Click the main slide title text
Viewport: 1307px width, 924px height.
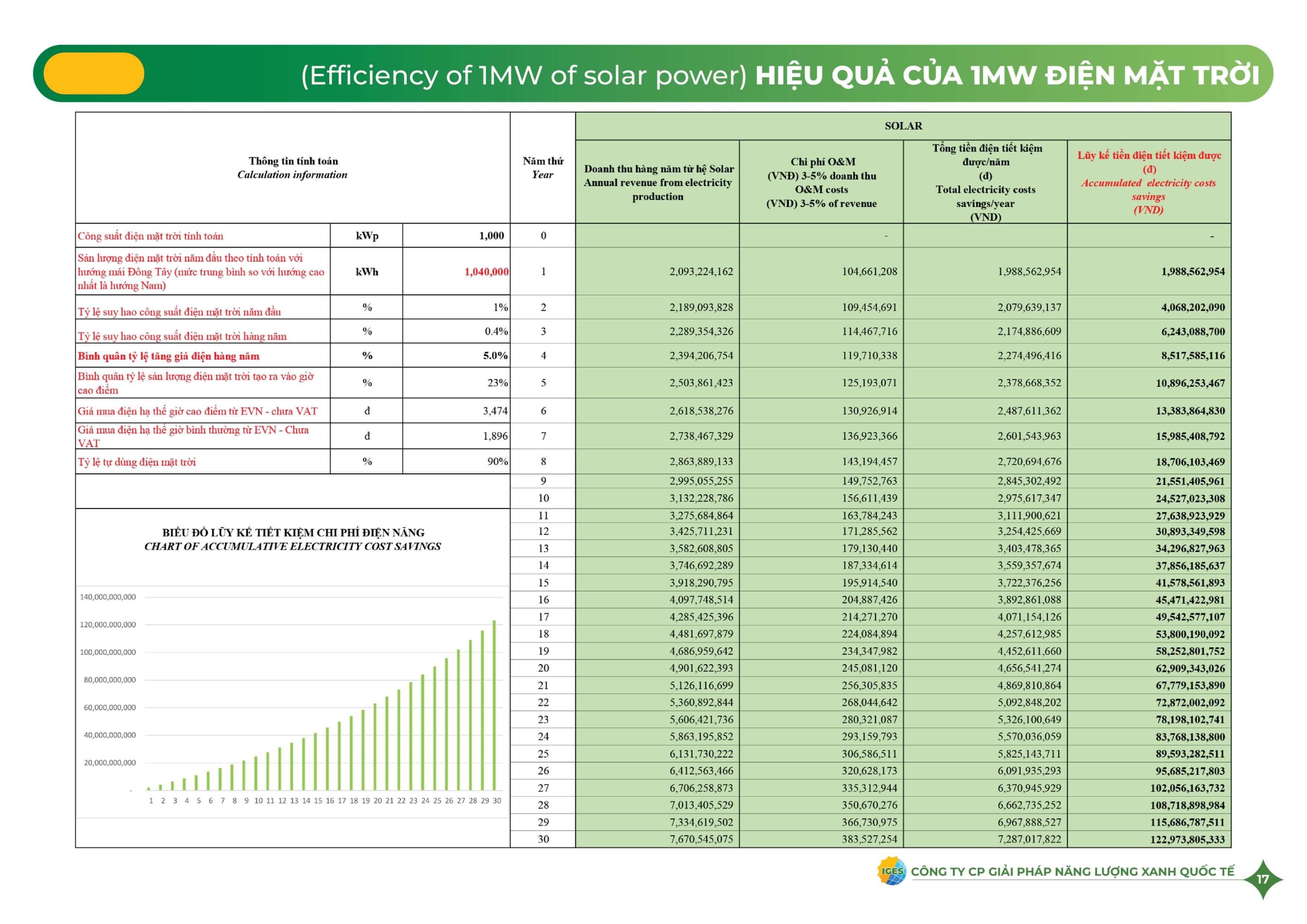pos(780,75)
